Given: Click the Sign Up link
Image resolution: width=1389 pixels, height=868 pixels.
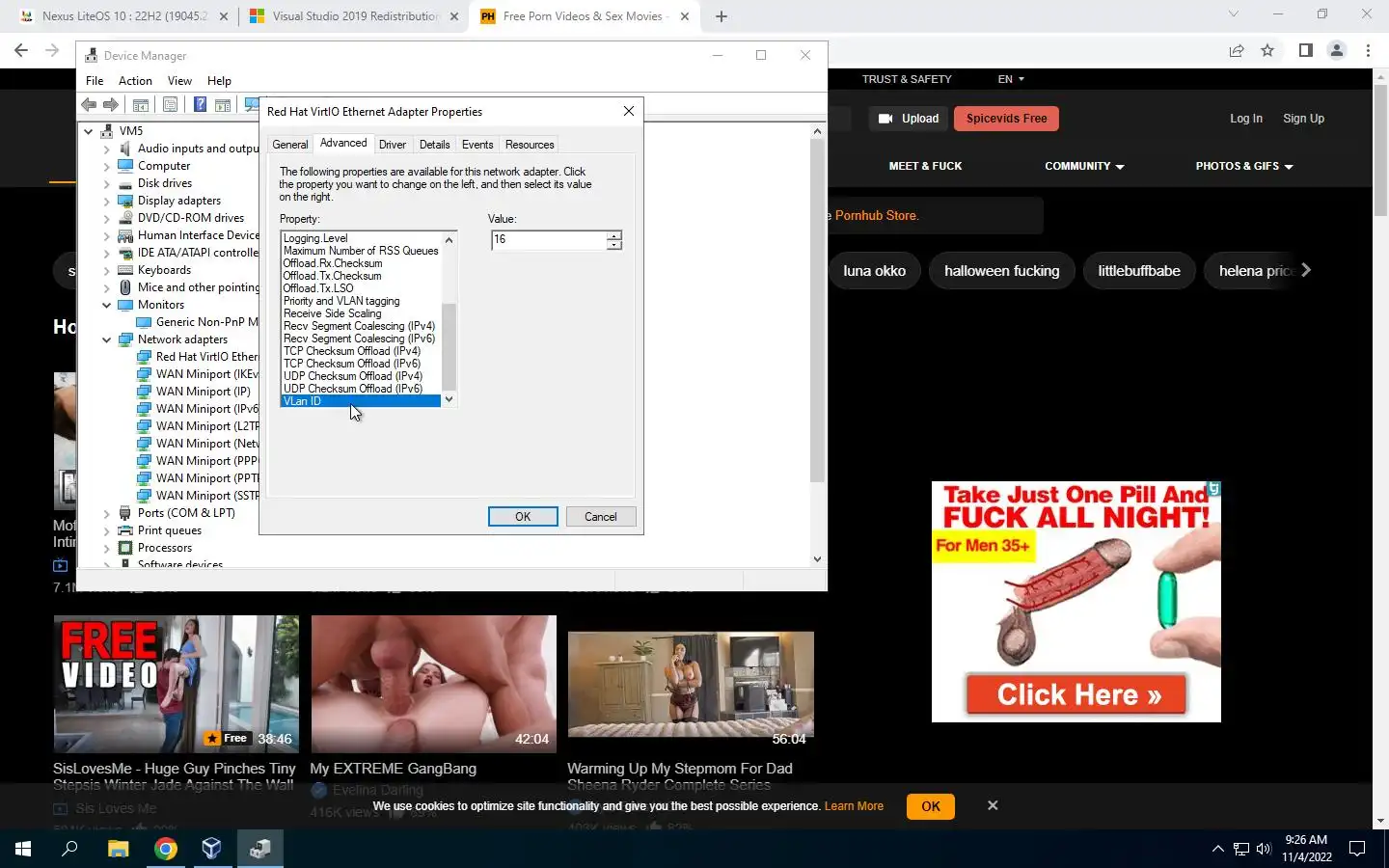Looking at the screenshot, I should click(x=1303, y=119).
